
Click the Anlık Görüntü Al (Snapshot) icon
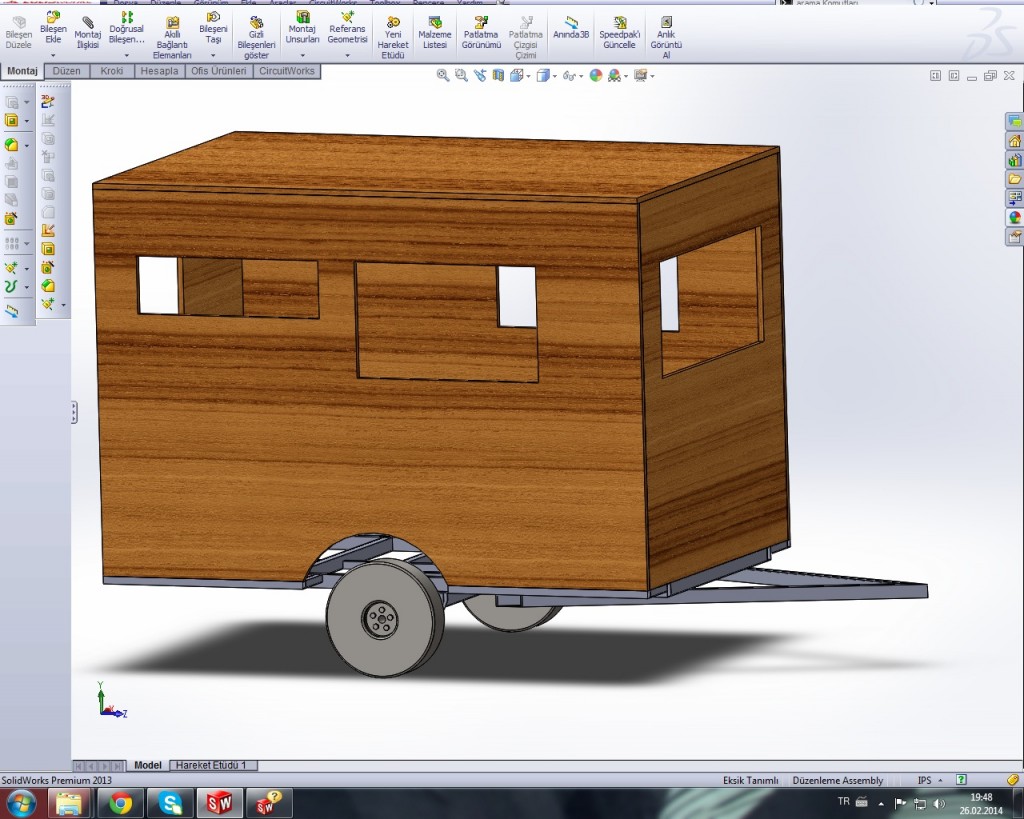click(666, 23)
